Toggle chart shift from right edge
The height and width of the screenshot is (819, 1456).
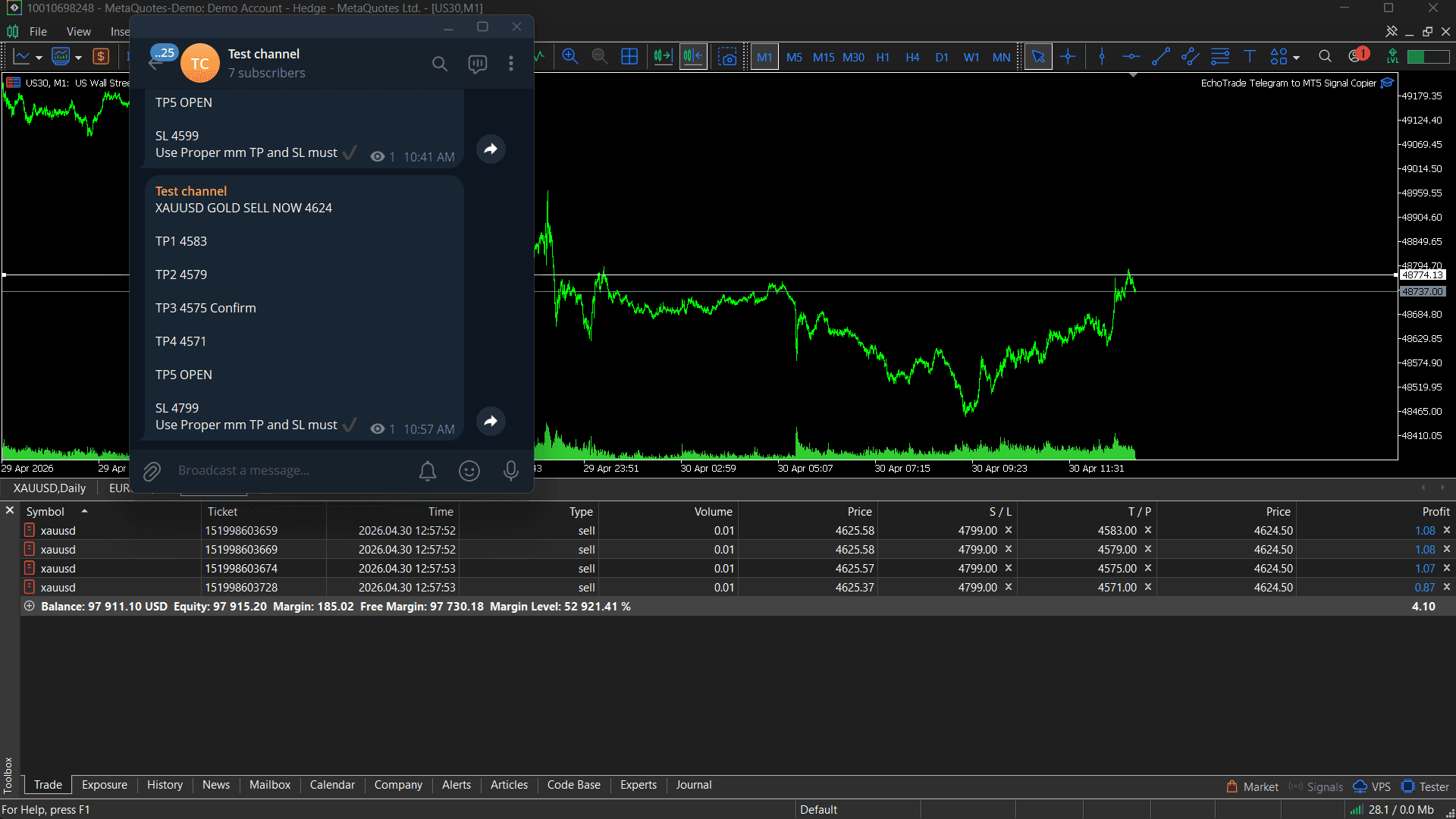point(693,57)
